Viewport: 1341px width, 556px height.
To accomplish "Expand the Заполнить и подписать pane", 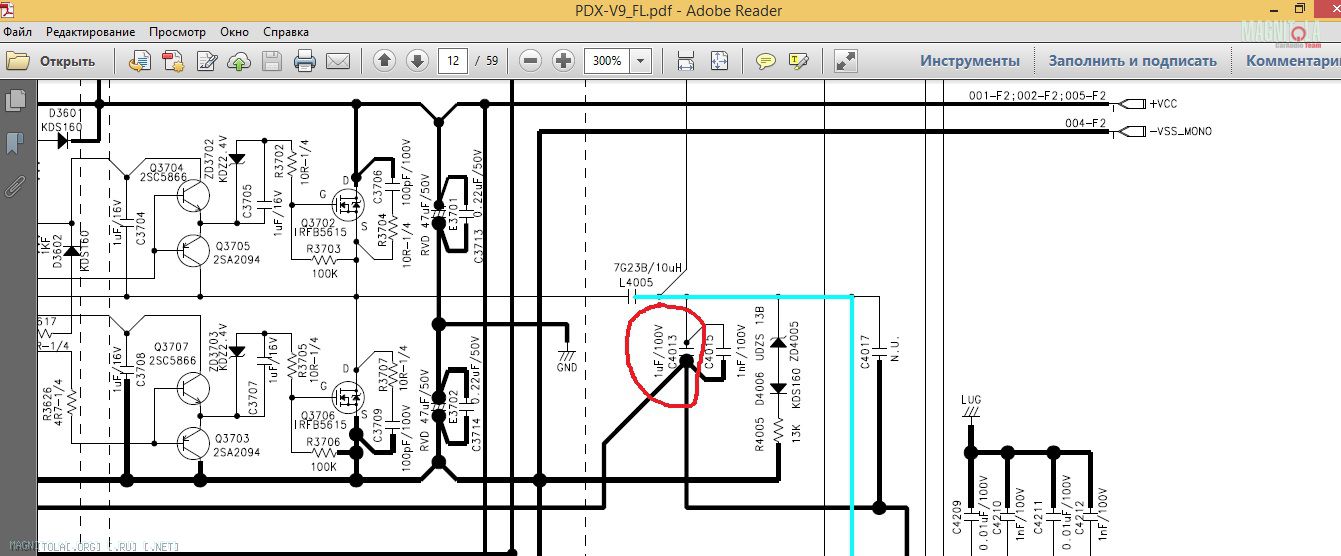I will (x=1132, y=61).
